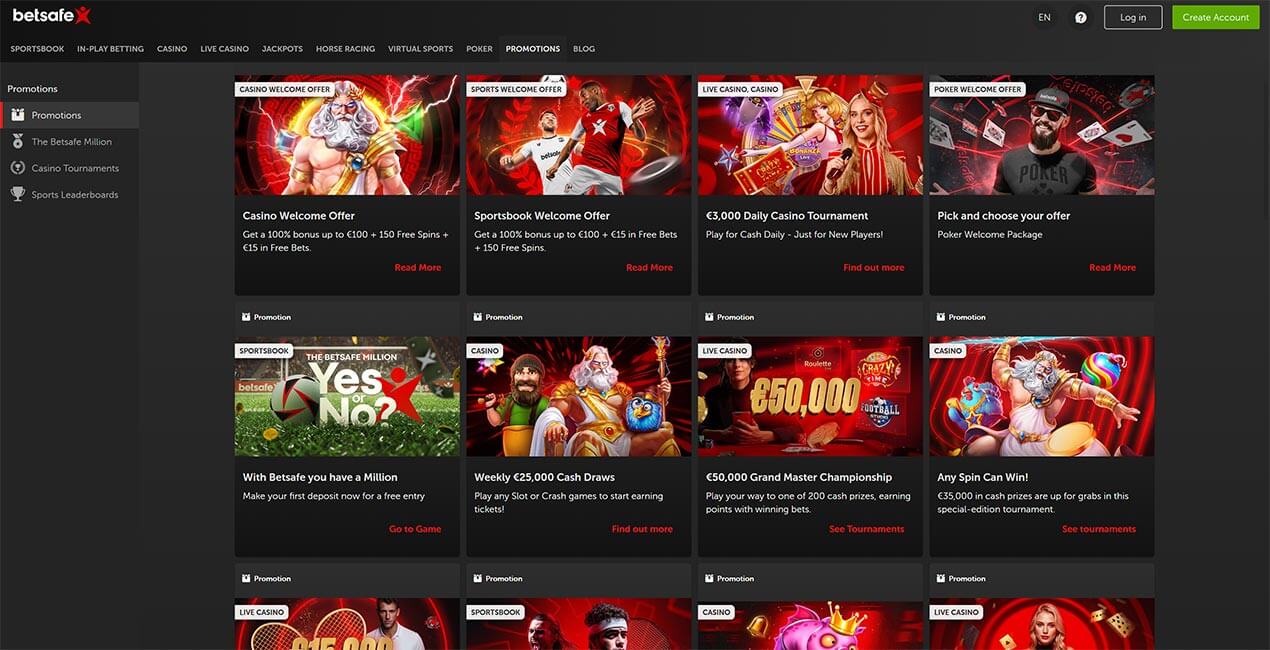The width and height of the screenshot is (1270, 650).
Task: Select the Promotions top navigation tab
Action: coord(533,49)
